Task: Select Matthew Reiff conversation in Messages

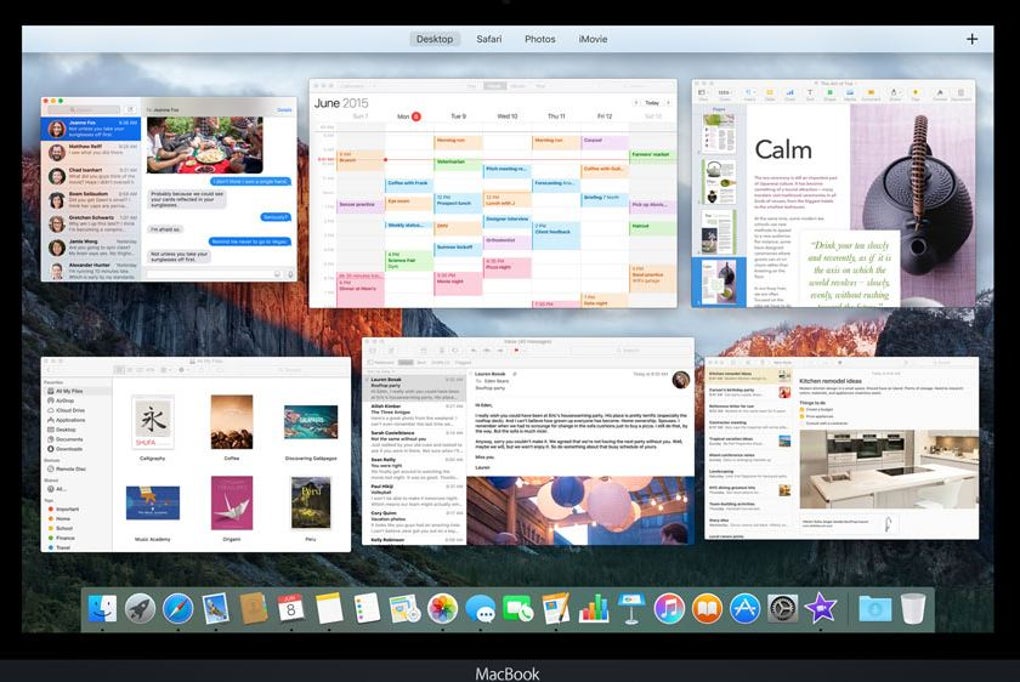Action: pyautogui.click(x=91, y=152)
